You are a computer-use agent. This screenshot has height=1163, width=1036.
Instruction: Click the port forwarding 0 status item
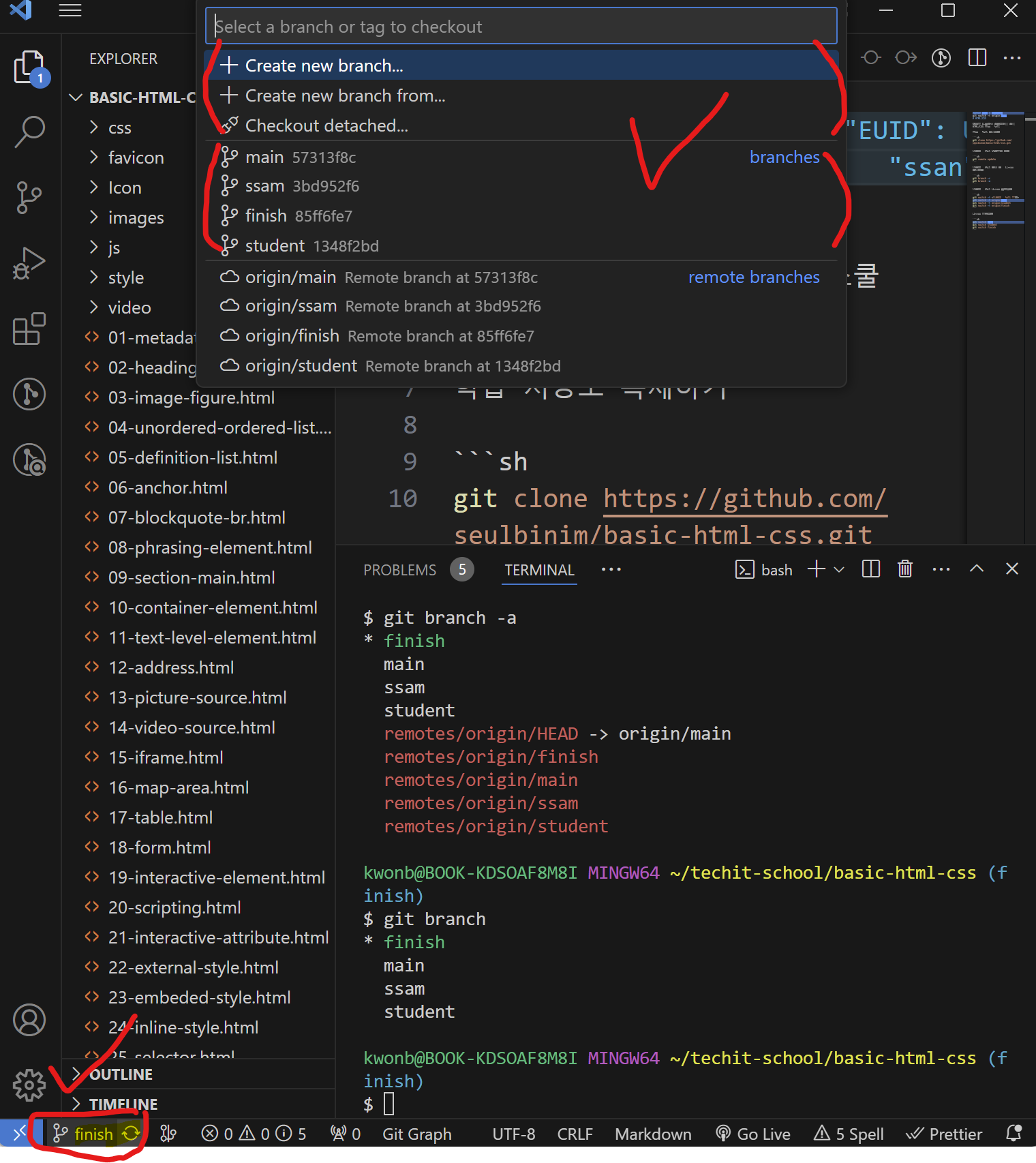pos(346,1134)
